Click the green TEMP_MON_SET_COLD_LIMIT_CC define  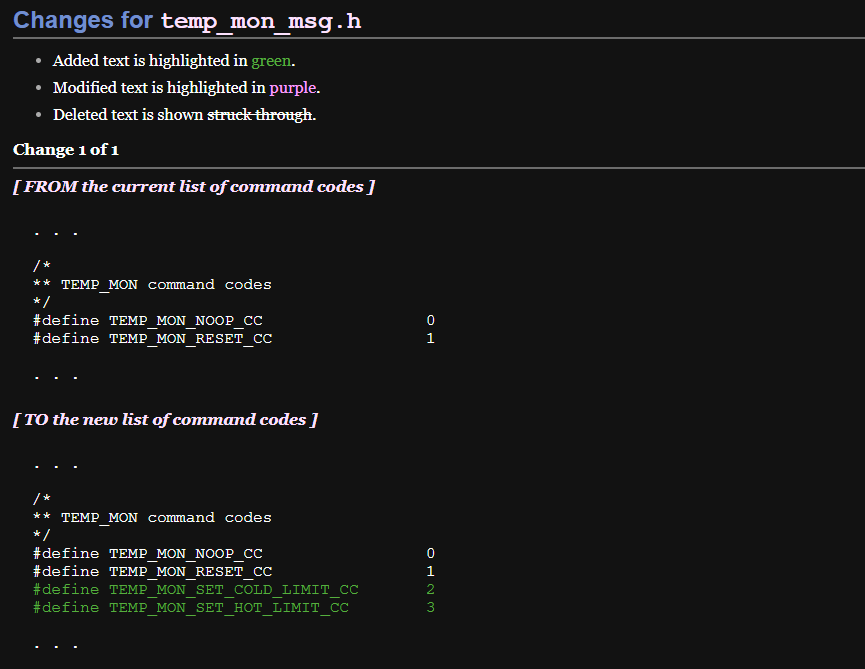click(233, 590)
